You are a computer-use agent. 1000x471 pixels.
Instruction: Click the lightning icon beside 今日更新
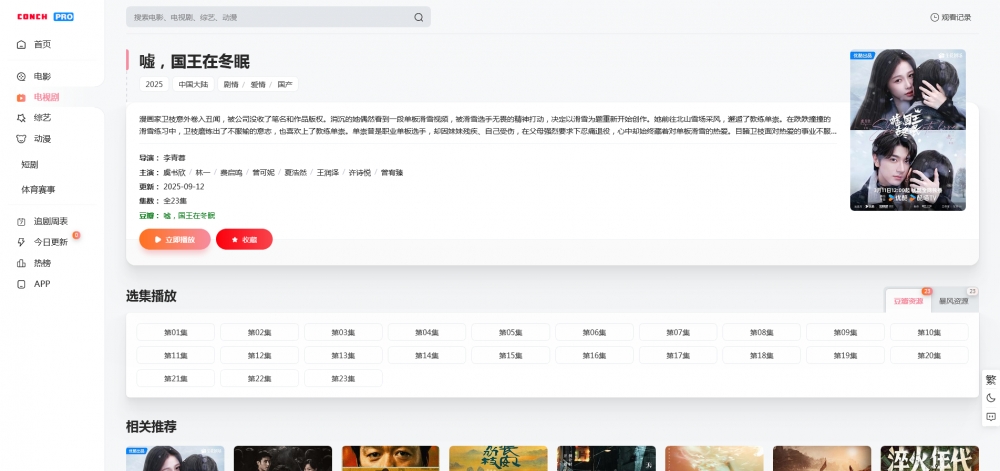click(x=22, y=242)
